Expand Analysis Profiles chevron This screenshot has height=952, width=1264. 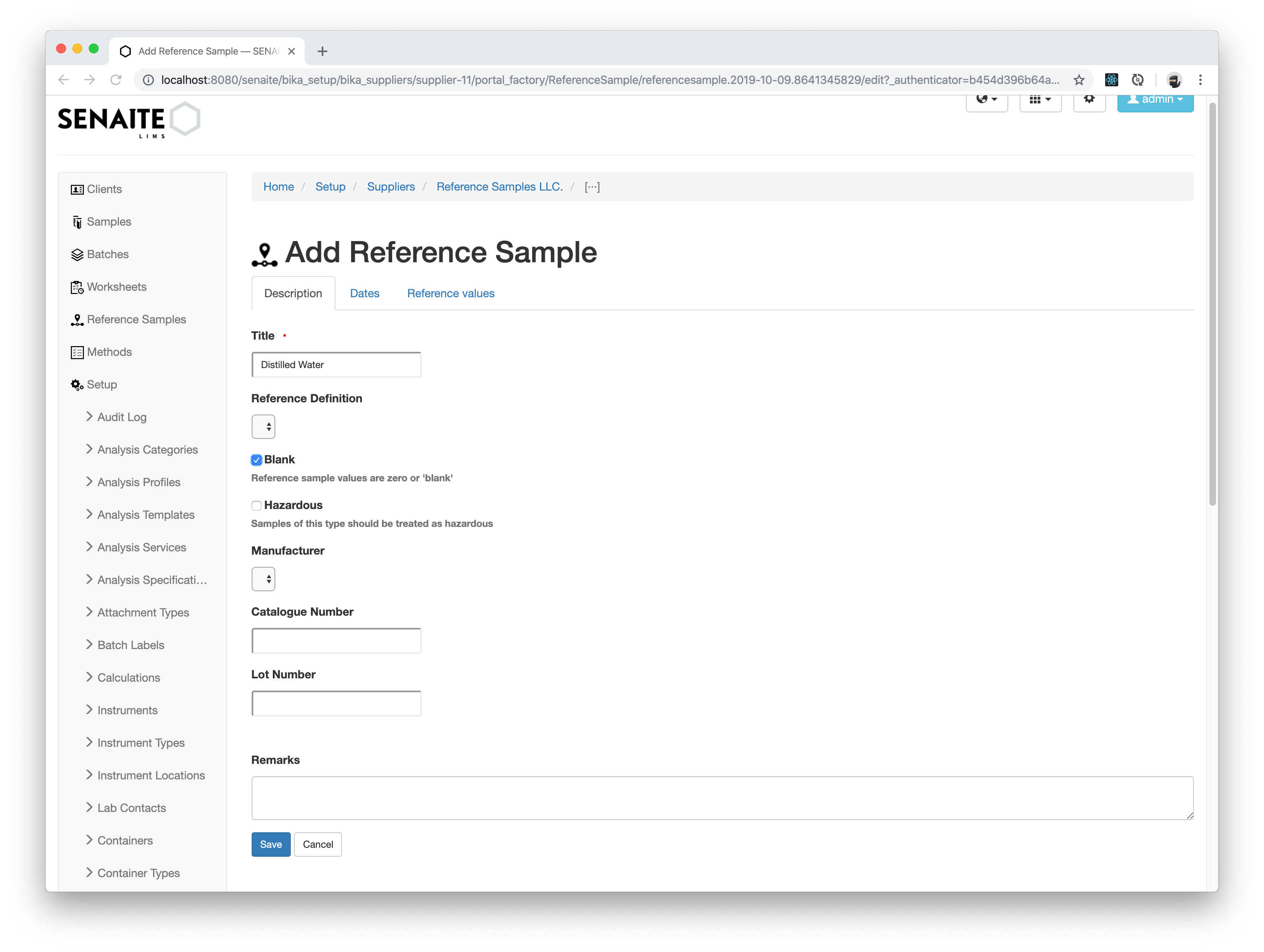point(89,482)
